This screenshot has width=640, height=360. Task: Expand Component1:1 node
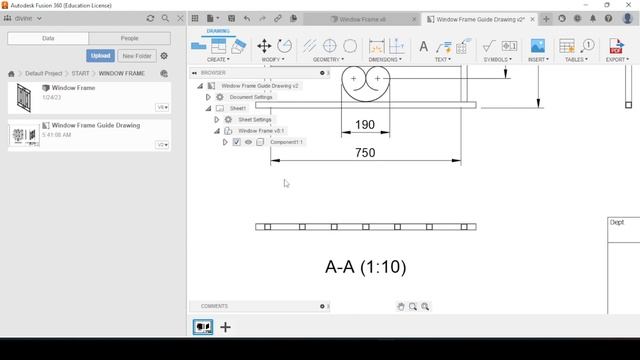225,142
